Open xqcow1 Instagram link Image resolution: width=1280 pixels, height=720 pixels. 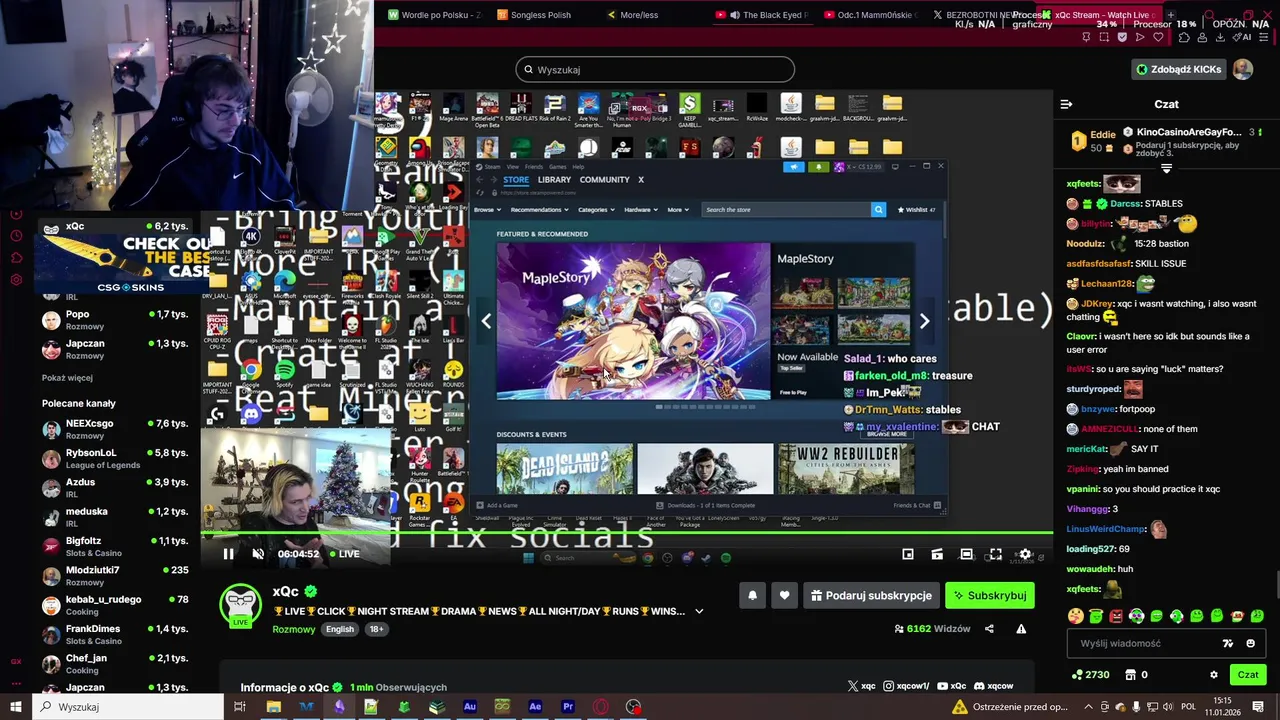coord(906,686)
